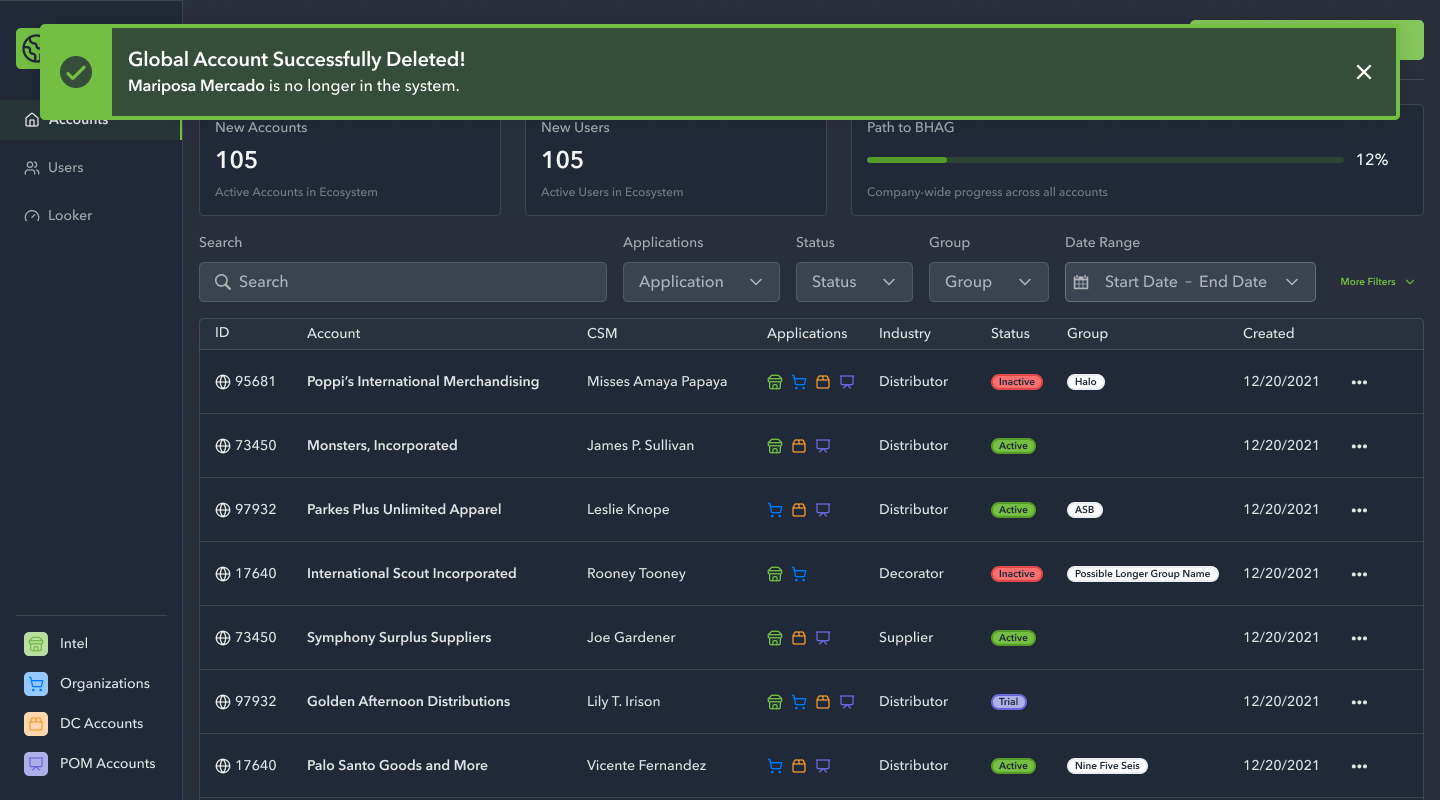The height and width of the screenshot is (800, 1440).
Task: Click the orange DC Accounts box icon
Action: pos(36,724)
